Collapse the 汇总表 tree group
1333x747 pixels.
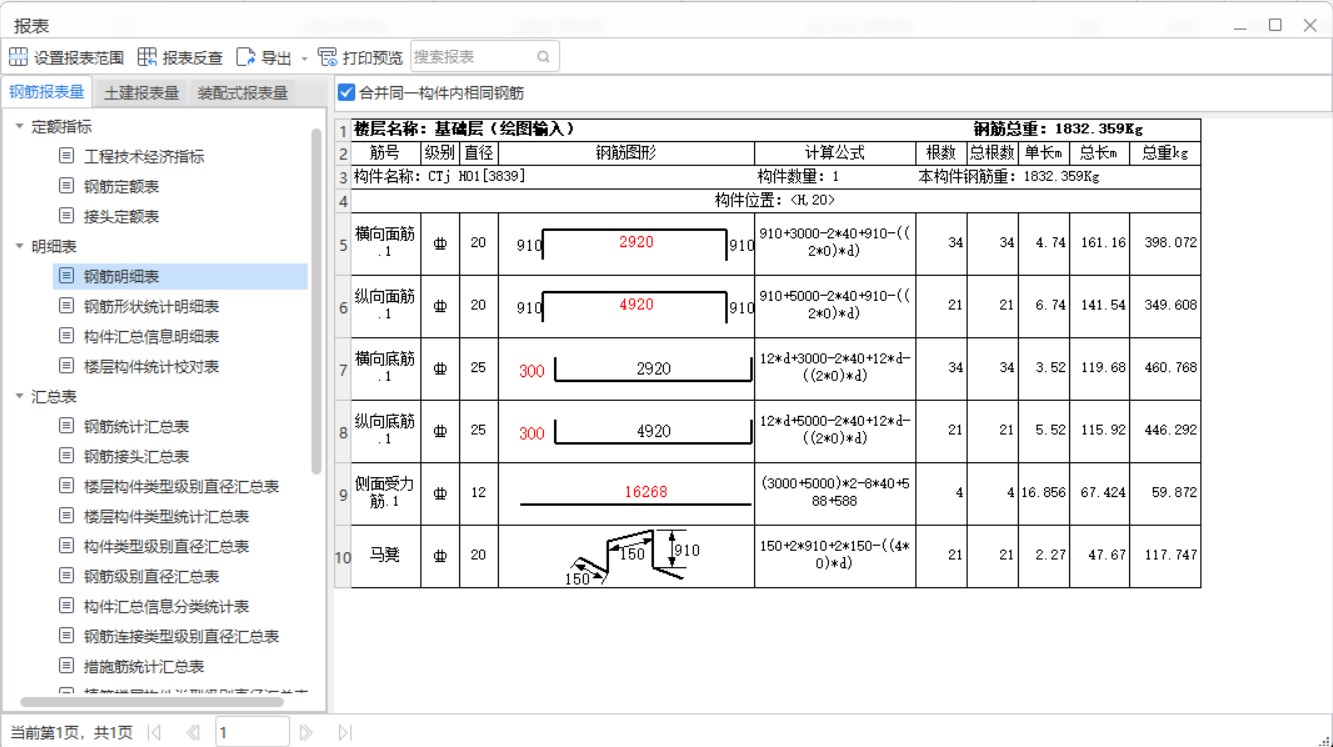click(x=19, y=396)
